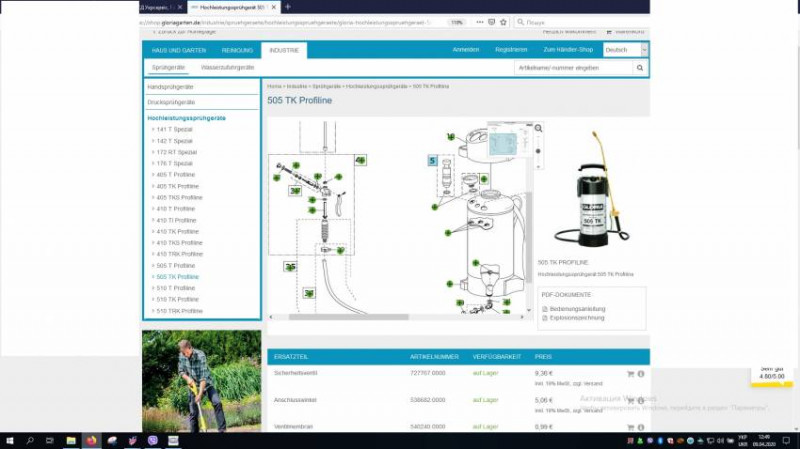The width and height of the screenshot is (800, 449).
Task: Click the yellow rating badge at right edge
Action: pyautogui.click(x=771, y=377)
